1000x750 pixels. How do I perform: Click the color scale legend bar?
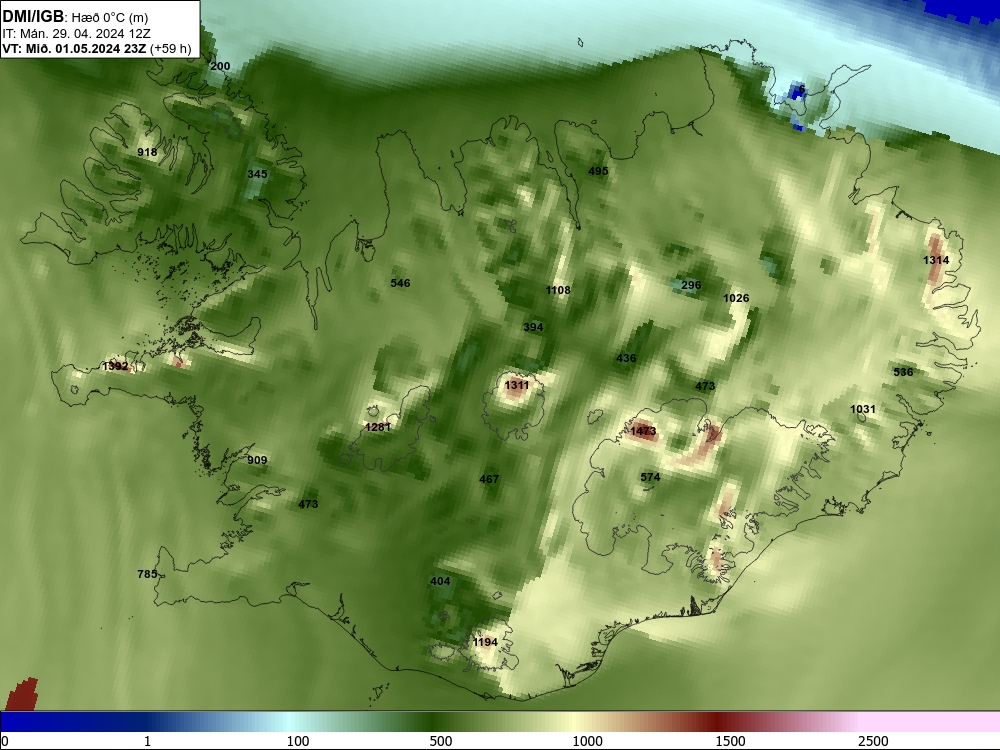tap(500, 721)
